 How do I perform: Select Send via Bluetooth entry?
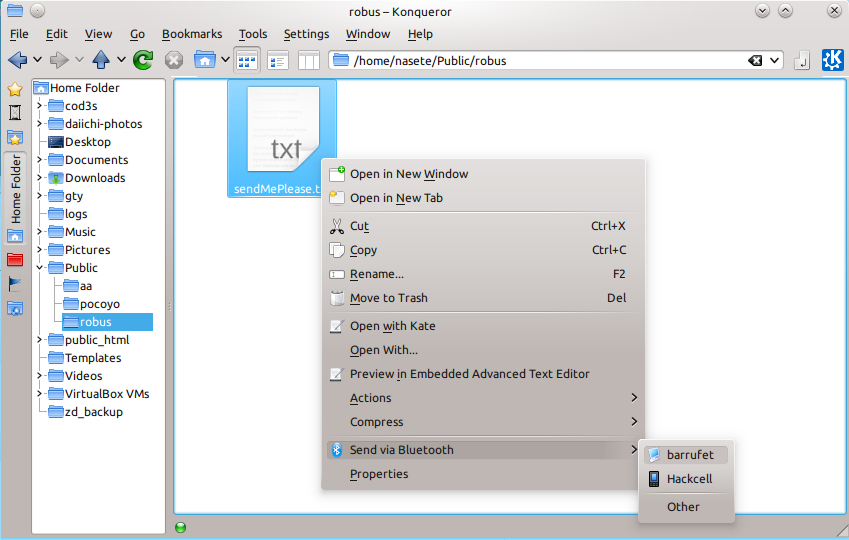pyautogui.click(x=482, y=450)
